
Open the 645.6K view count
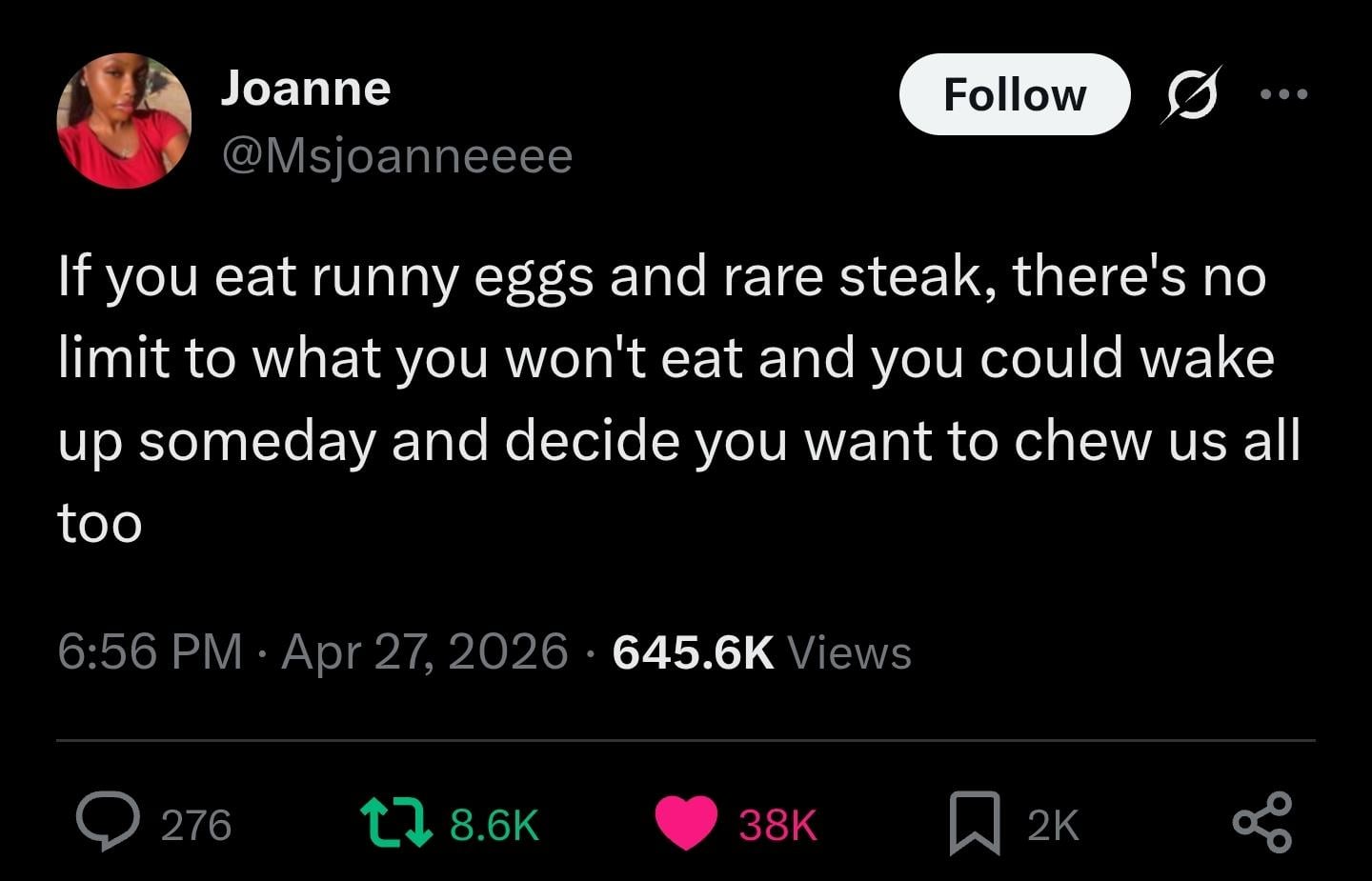[693, 652]
